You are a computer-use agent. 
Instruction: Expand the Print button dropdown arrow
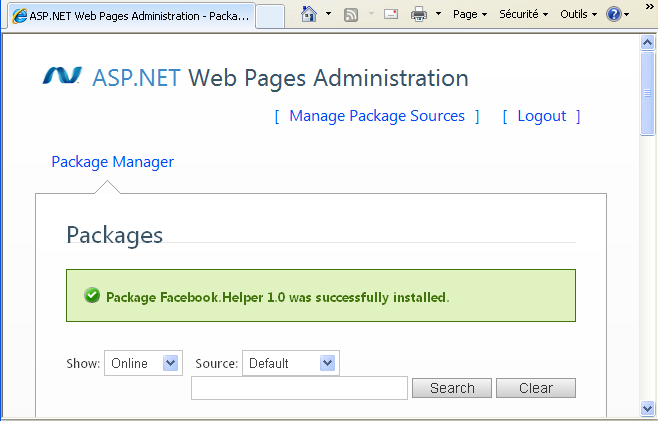438,15
